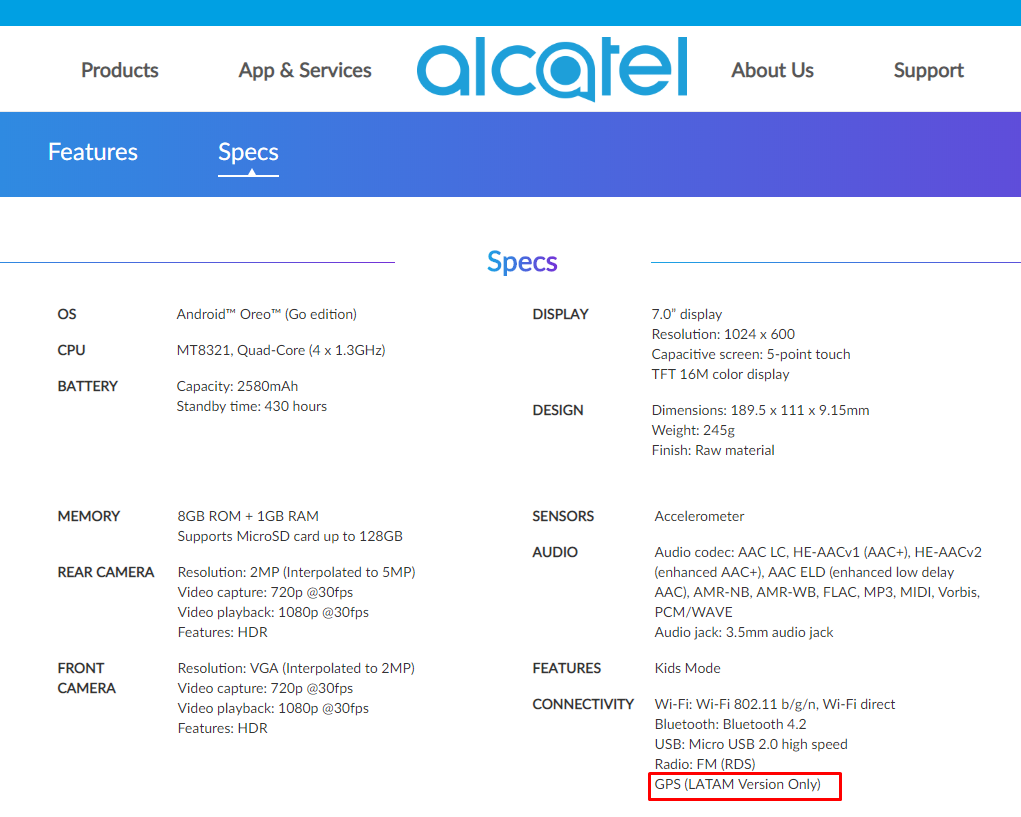Select the FEATURES spec label
1021x817 pixels.
point(567,668)
